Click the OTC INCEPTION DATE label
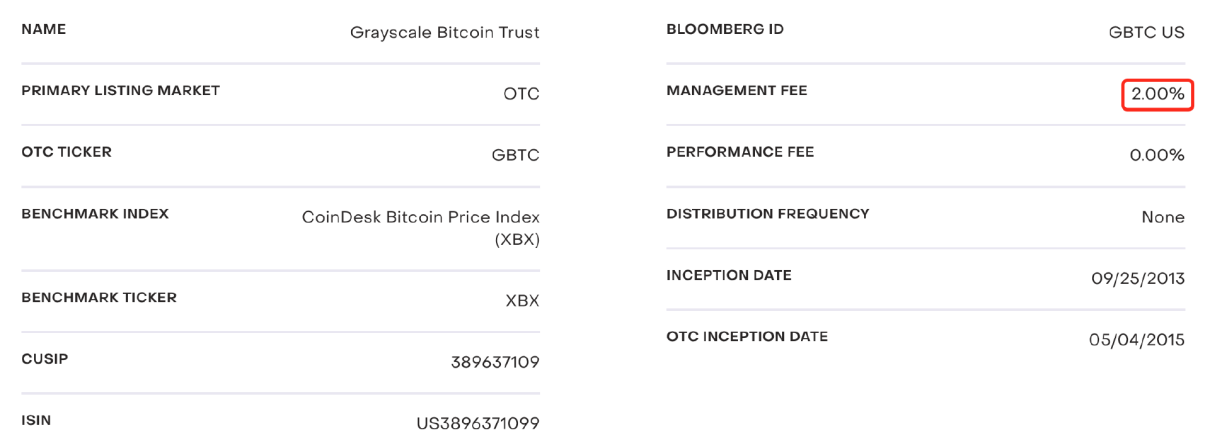Screen dimensions: 1210x445 [747, 336]
